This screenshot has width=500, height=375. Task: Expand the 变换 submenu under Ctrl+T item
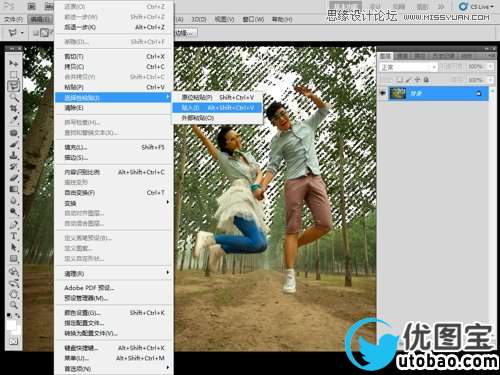114,203
